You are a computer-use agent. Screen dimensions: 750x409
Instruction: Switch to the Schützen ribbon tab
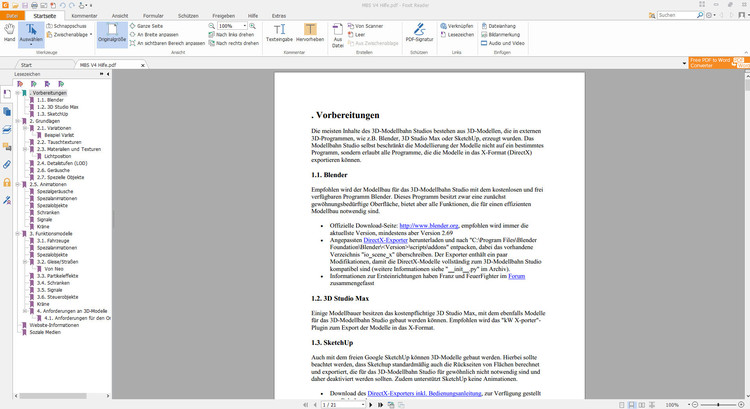[188, 16]
